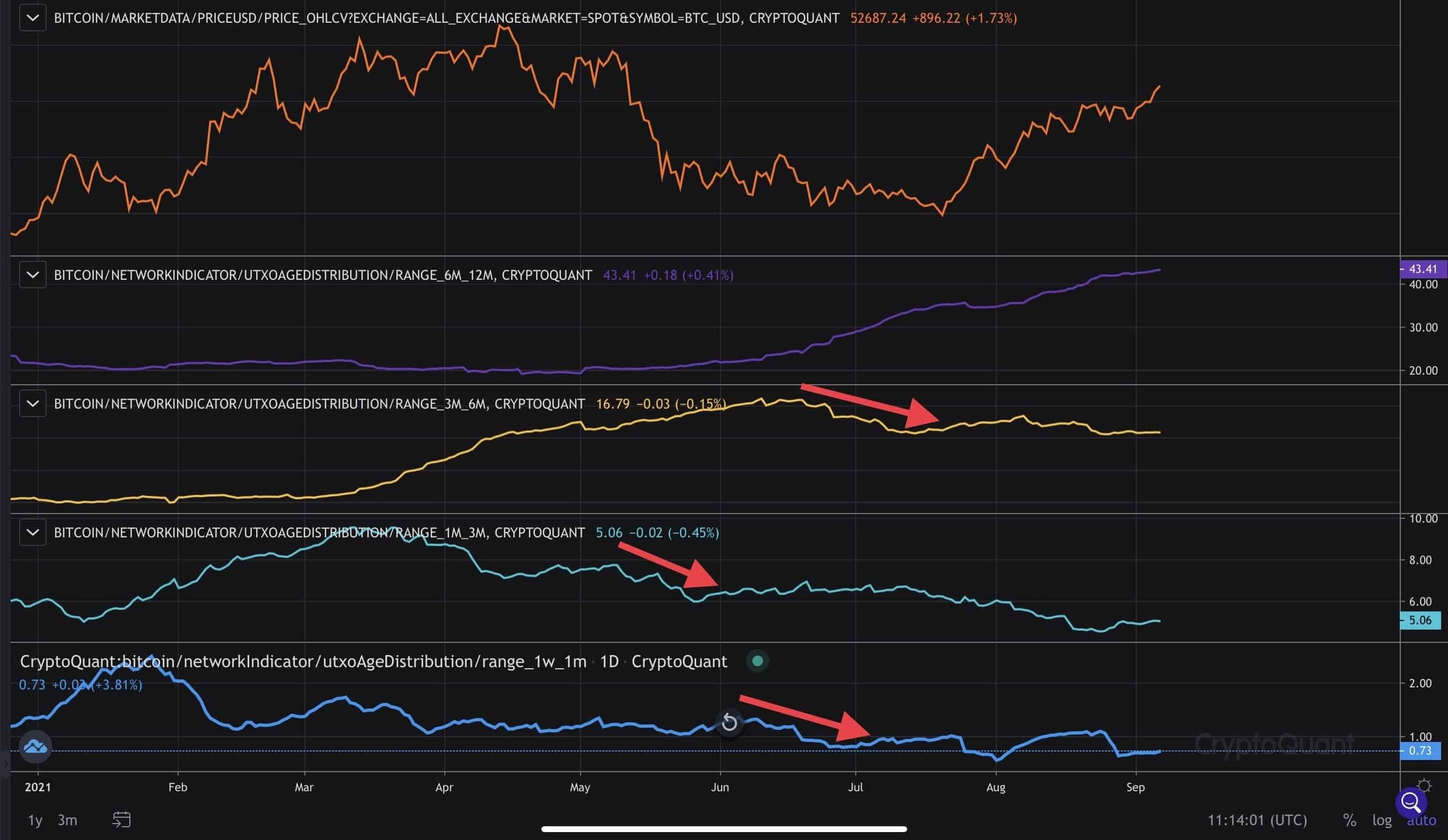This screenshot has width=1448, height=840.
Task: Open the go-to-date calendar icon
Action: (x=122, y=819)
